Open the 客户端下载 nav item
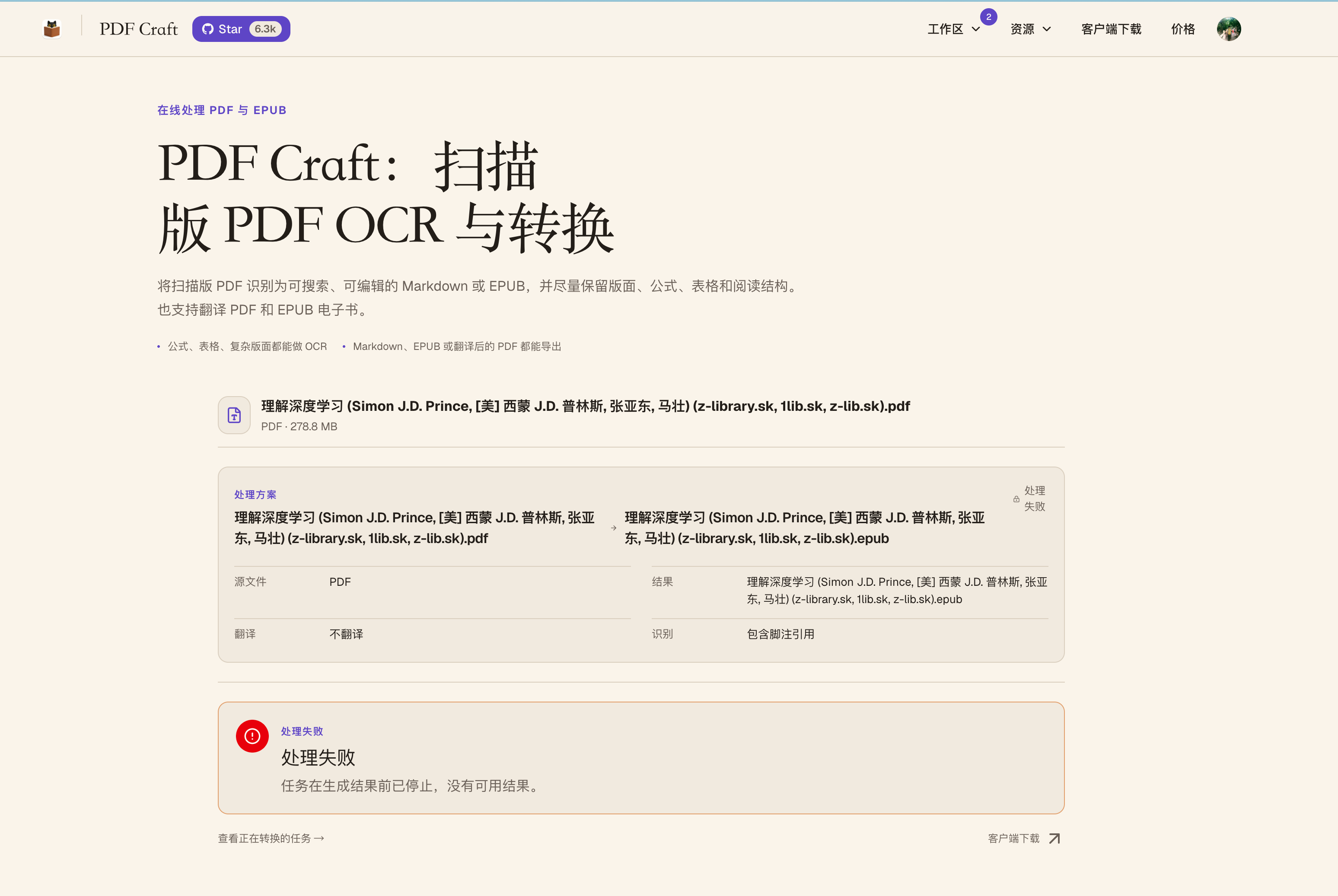Screen dimensions: 1338x896 (1111, 29)
